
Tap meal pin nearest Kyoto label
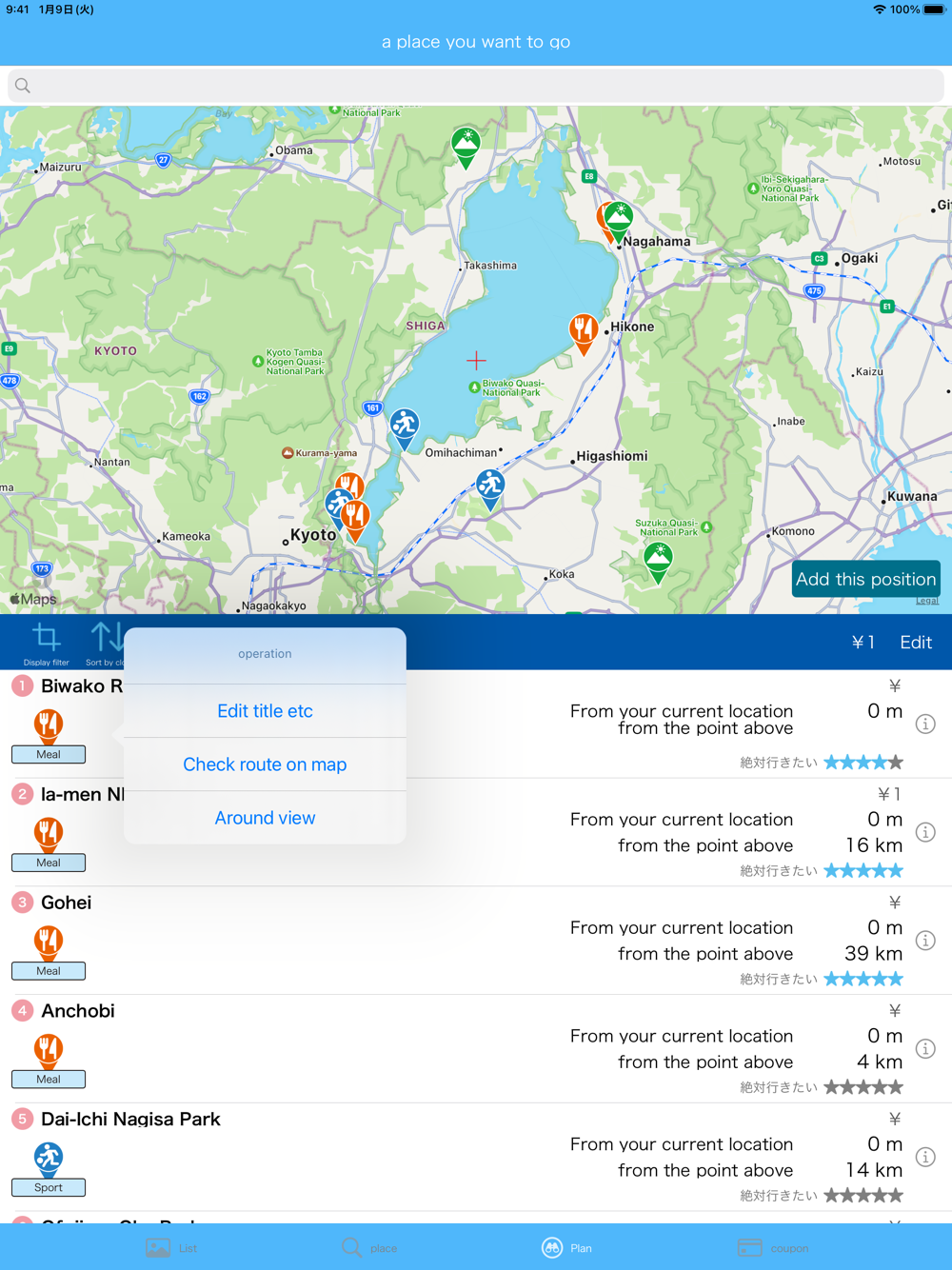(356, 521)
